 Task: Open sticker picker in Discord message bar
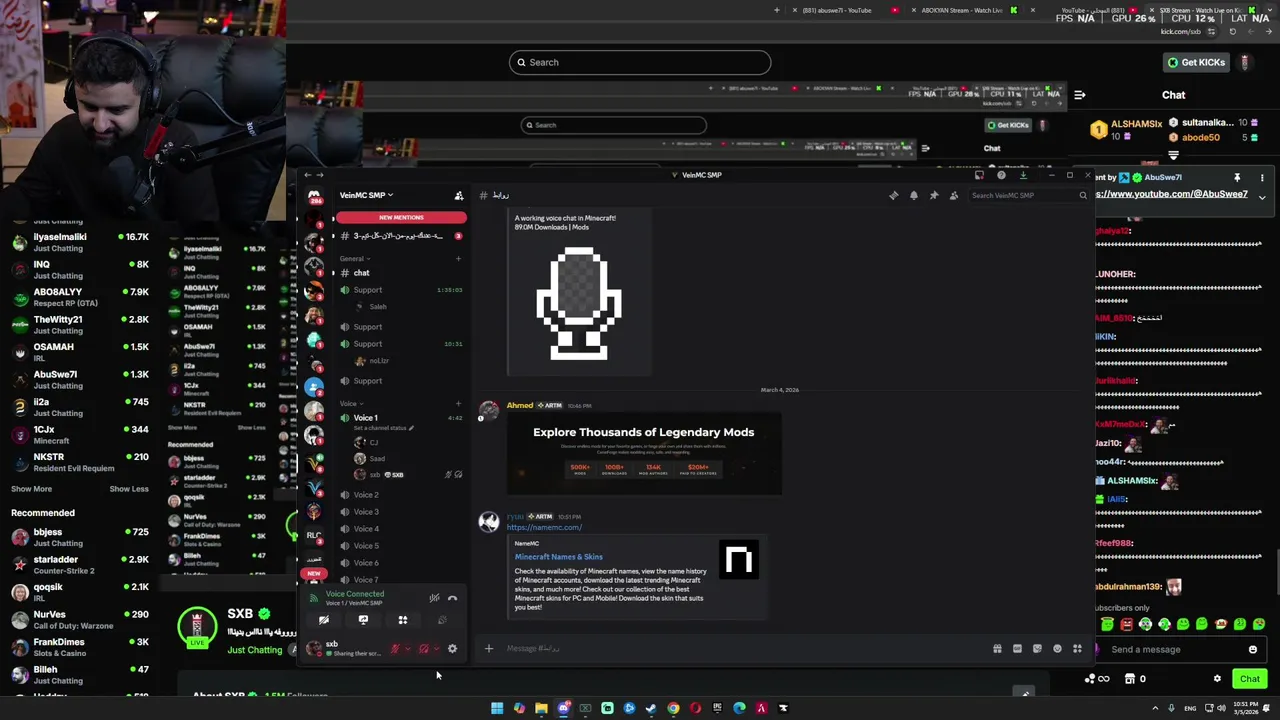[x=1037, y=649]
